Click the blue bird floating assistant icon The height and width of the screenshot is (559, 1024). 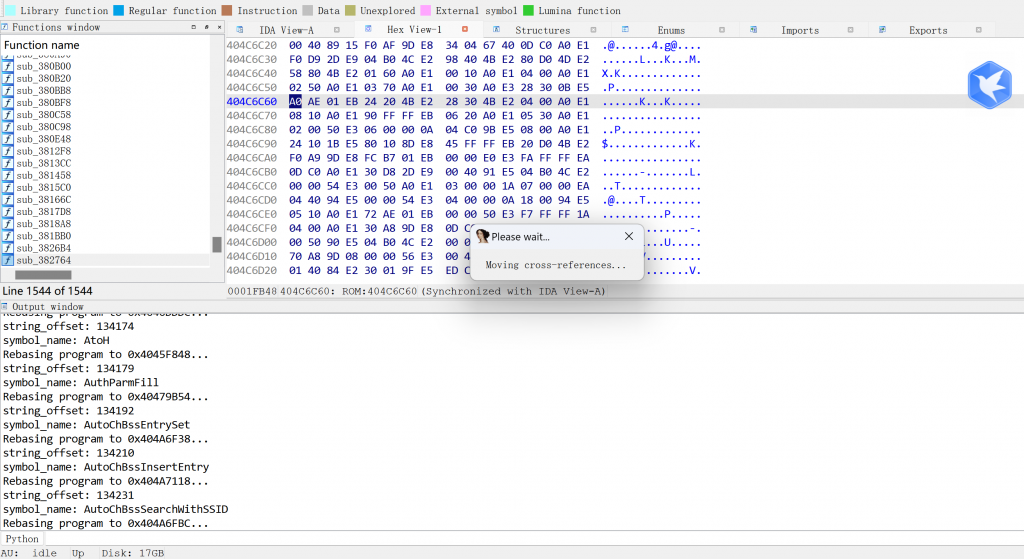point(989,85)
